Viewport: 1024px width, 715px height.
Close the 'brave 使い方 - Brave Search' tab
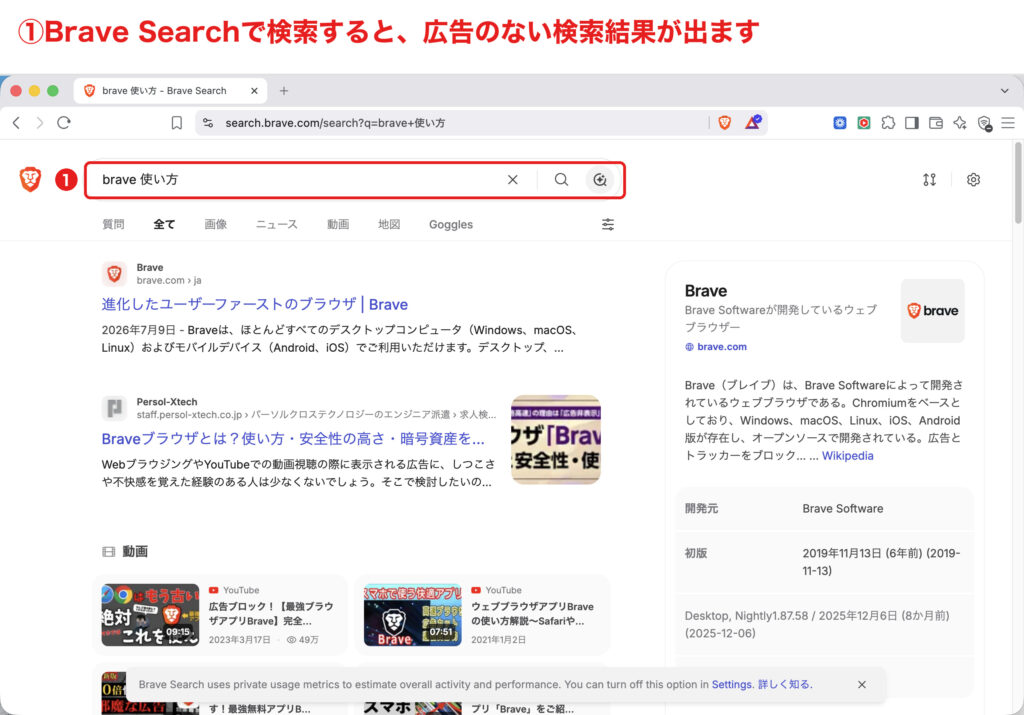point(254,91)
